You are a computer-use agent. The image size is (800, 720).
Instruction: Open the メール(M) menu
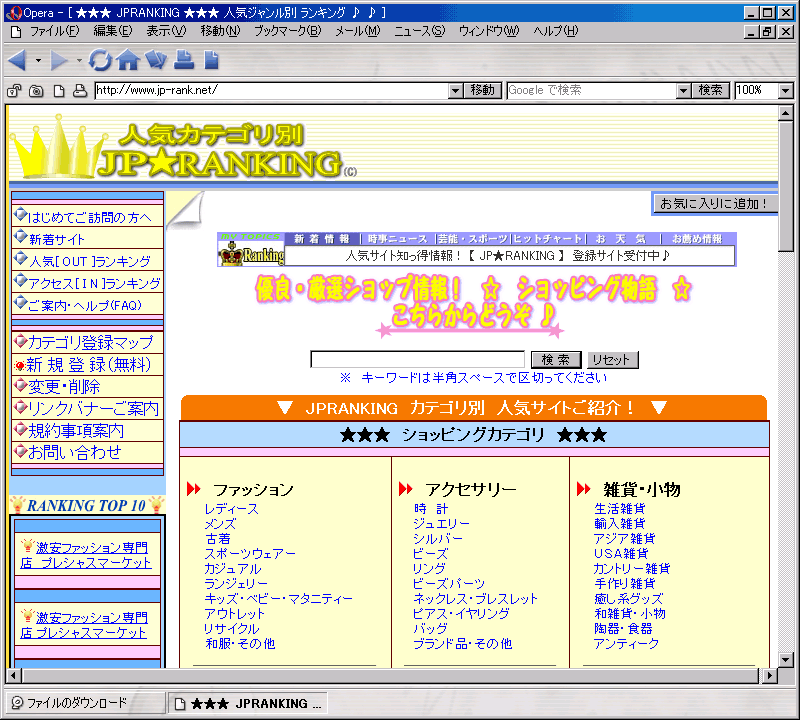pos(358,32)
